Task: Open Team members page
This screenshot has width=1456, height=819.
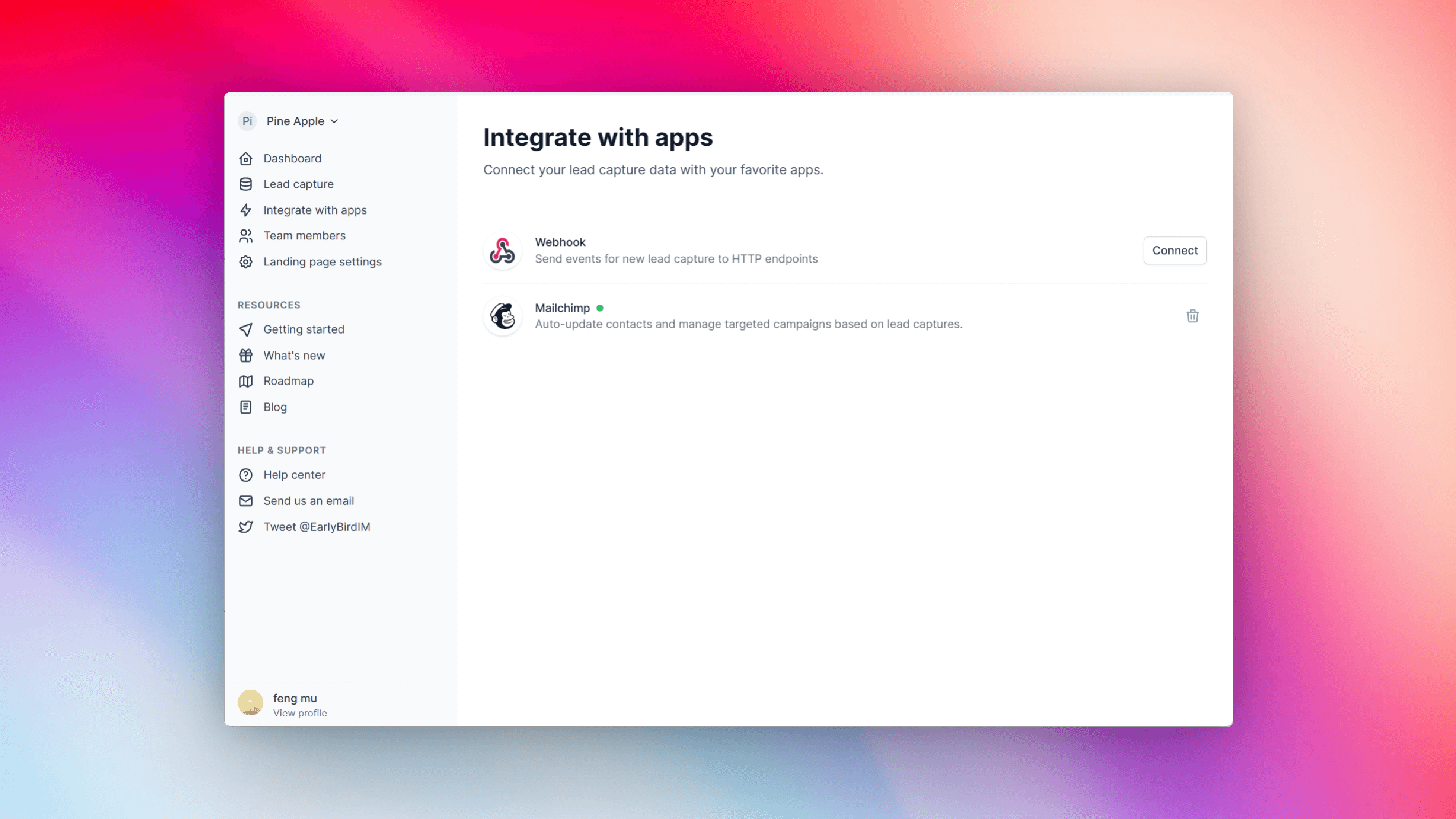Action: click(x=304, y=236)
